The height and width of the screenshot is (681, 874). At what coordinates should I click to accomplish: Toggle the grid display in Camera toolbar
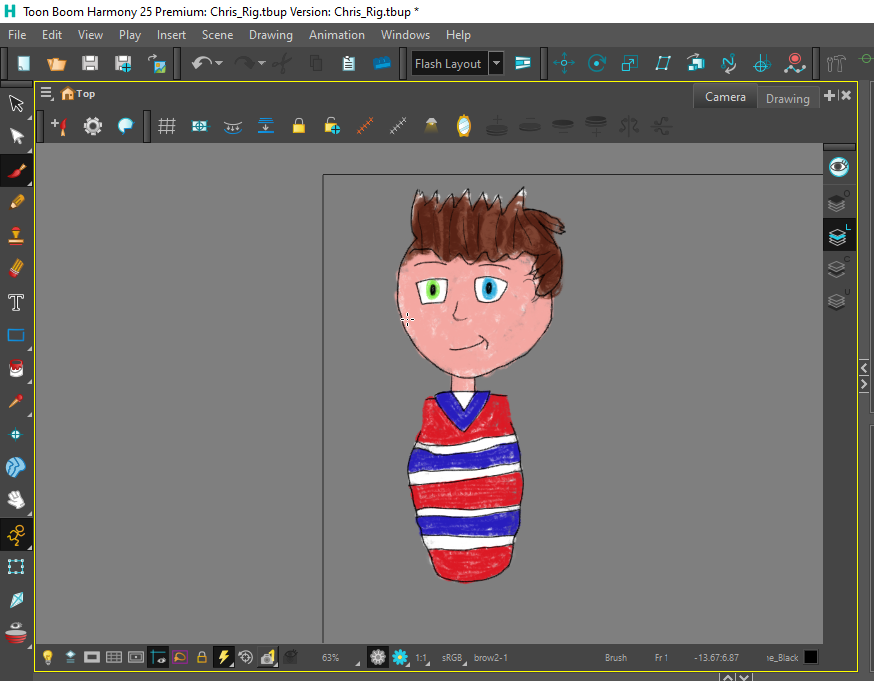coord(167,126)
